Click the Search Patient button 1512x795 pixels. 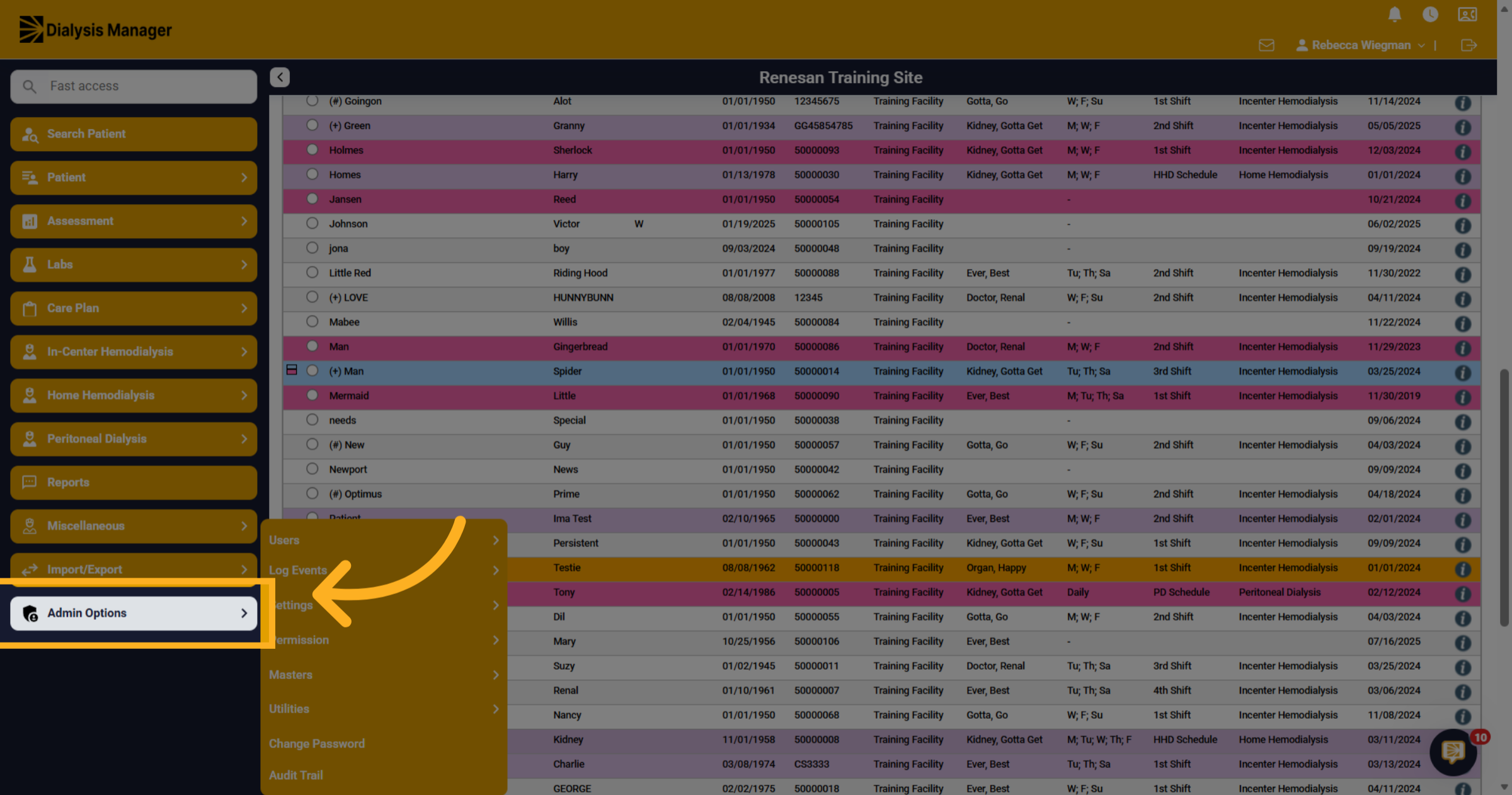pos(134,134)
